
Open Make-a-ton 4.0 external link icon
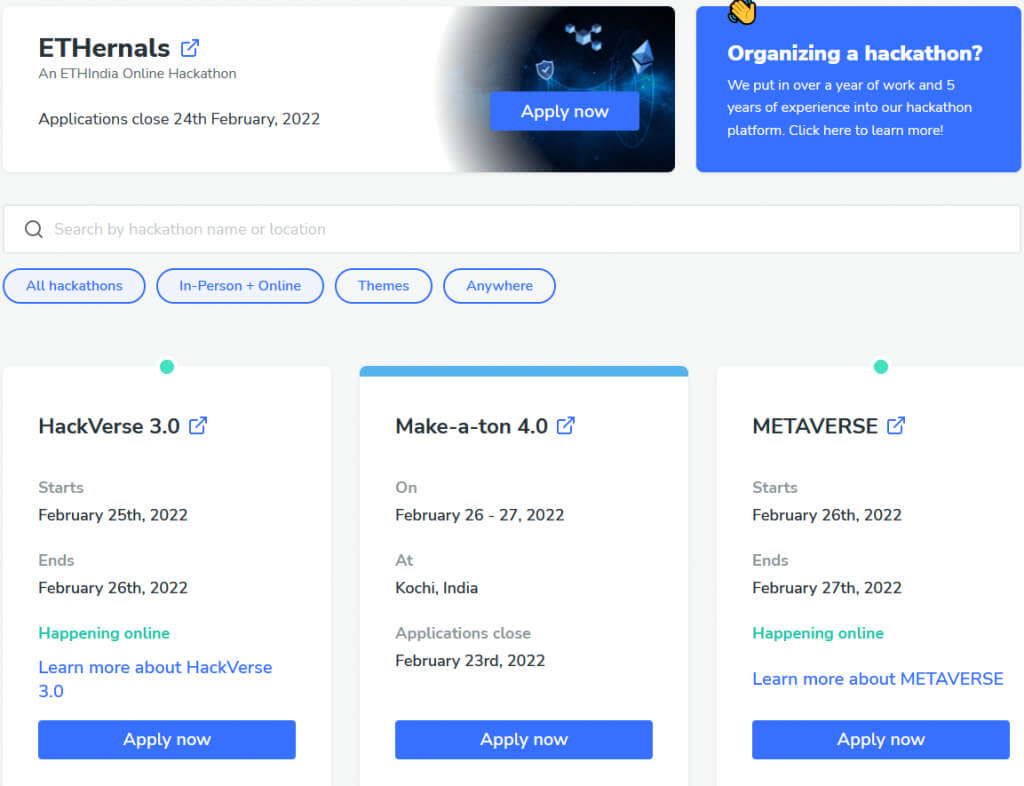566,426
